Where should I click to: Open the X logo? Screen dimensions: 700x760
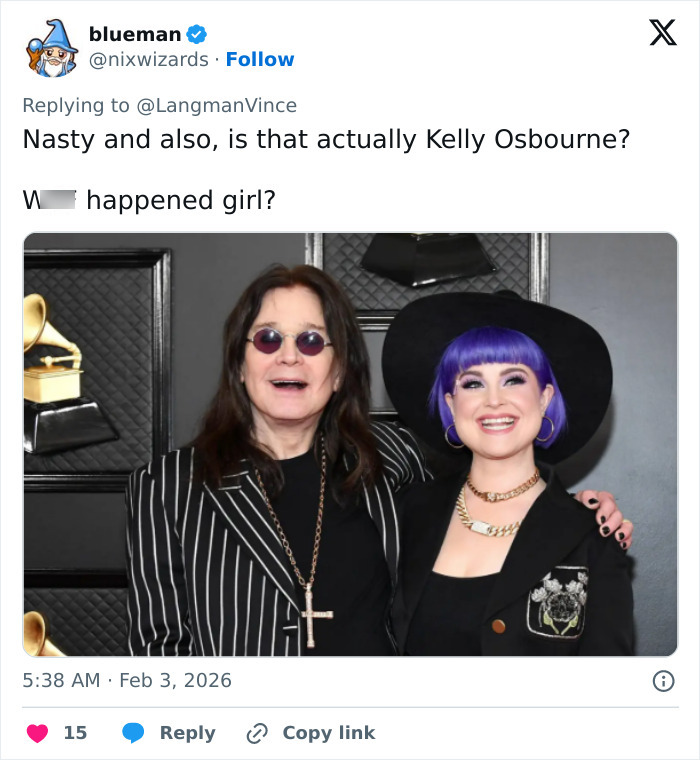pyautogui.click(x=662, y=35)
